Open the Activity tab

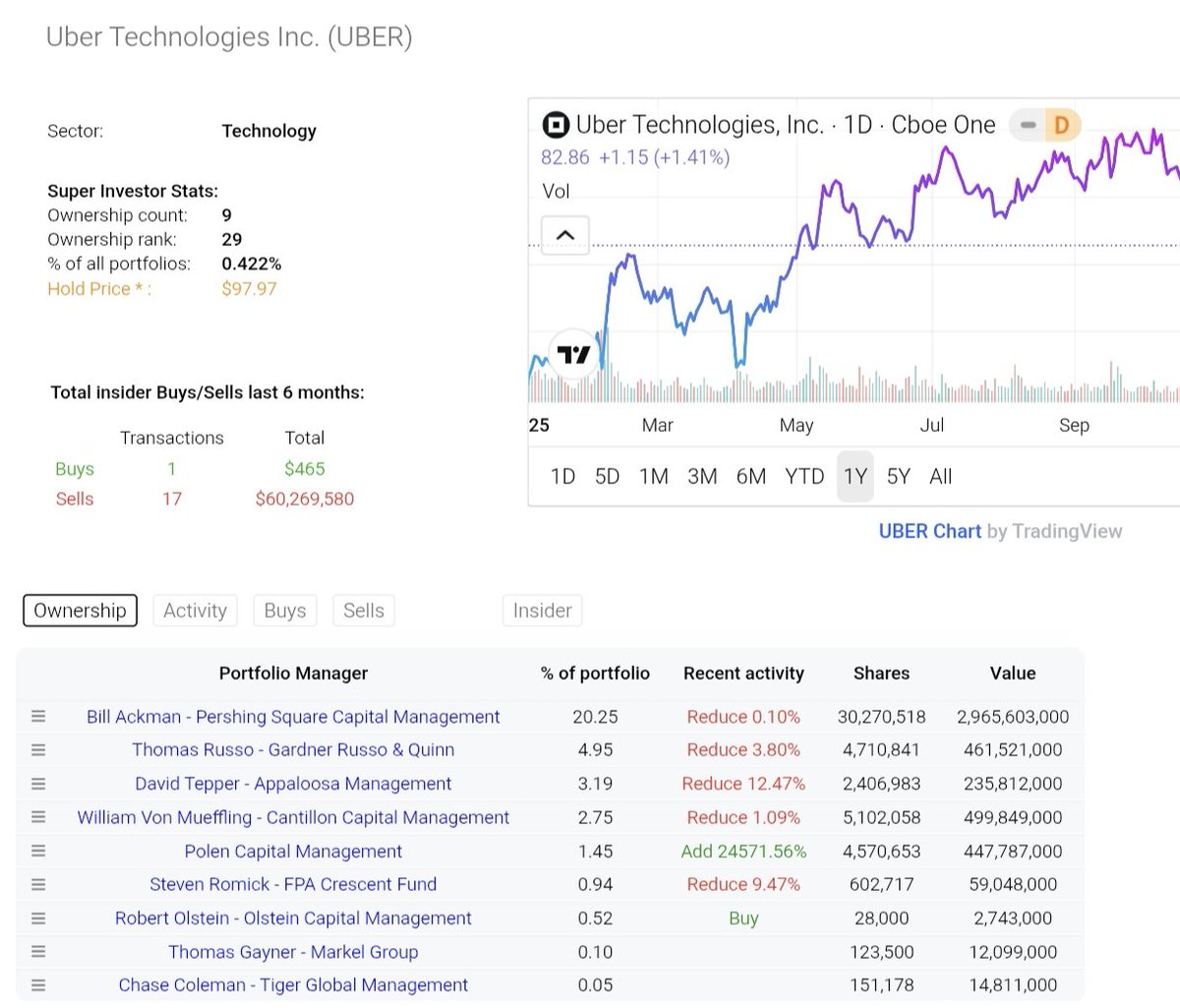tap(195, 611)
